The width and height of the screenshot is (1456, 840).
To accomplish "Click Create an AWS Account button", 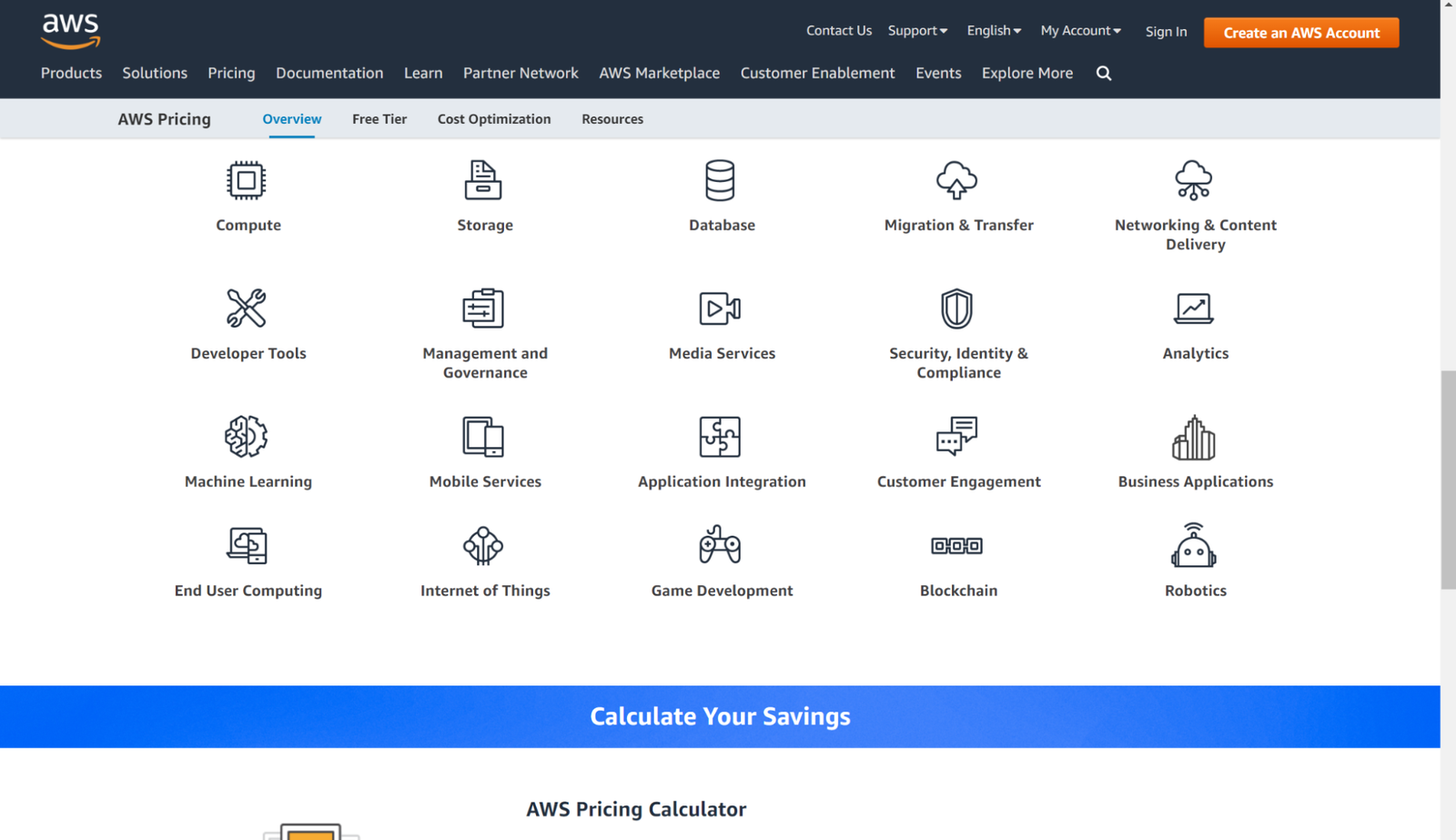I will coord(1301,33).
